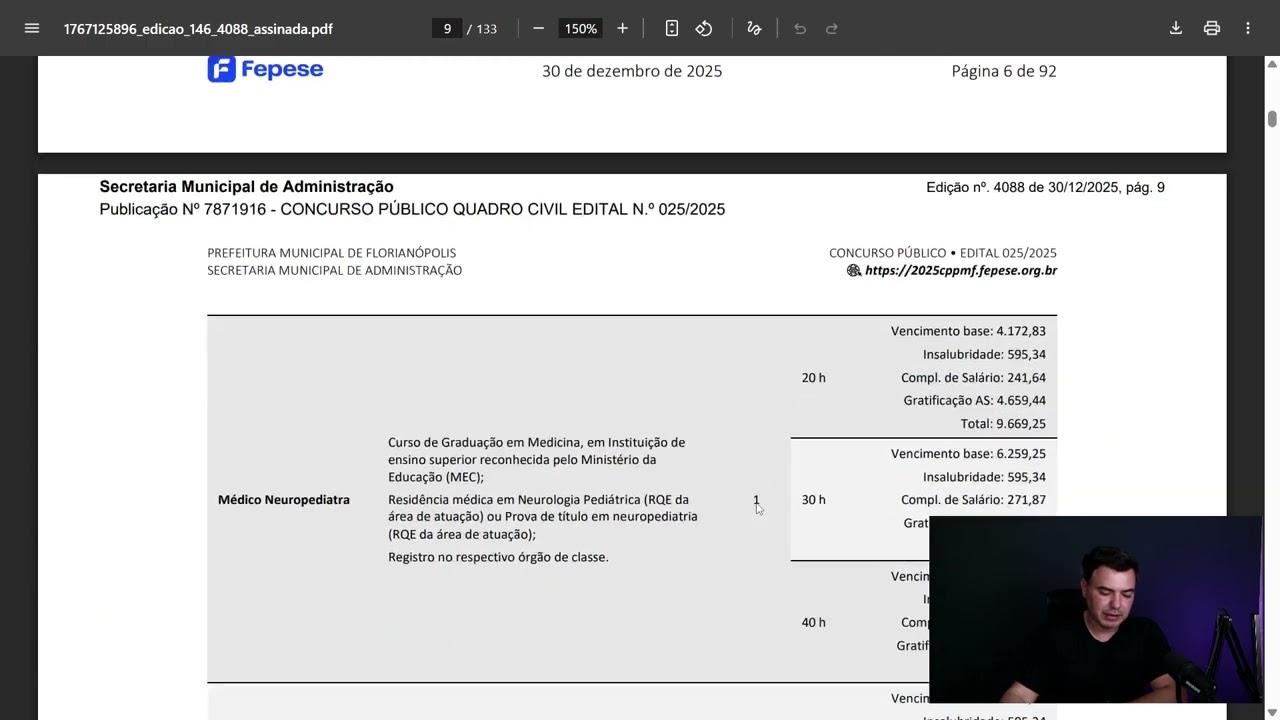Click the text 'Médico Neuropediatra'
Screen dimensions: 1280x720
click(x=284, y=499)
